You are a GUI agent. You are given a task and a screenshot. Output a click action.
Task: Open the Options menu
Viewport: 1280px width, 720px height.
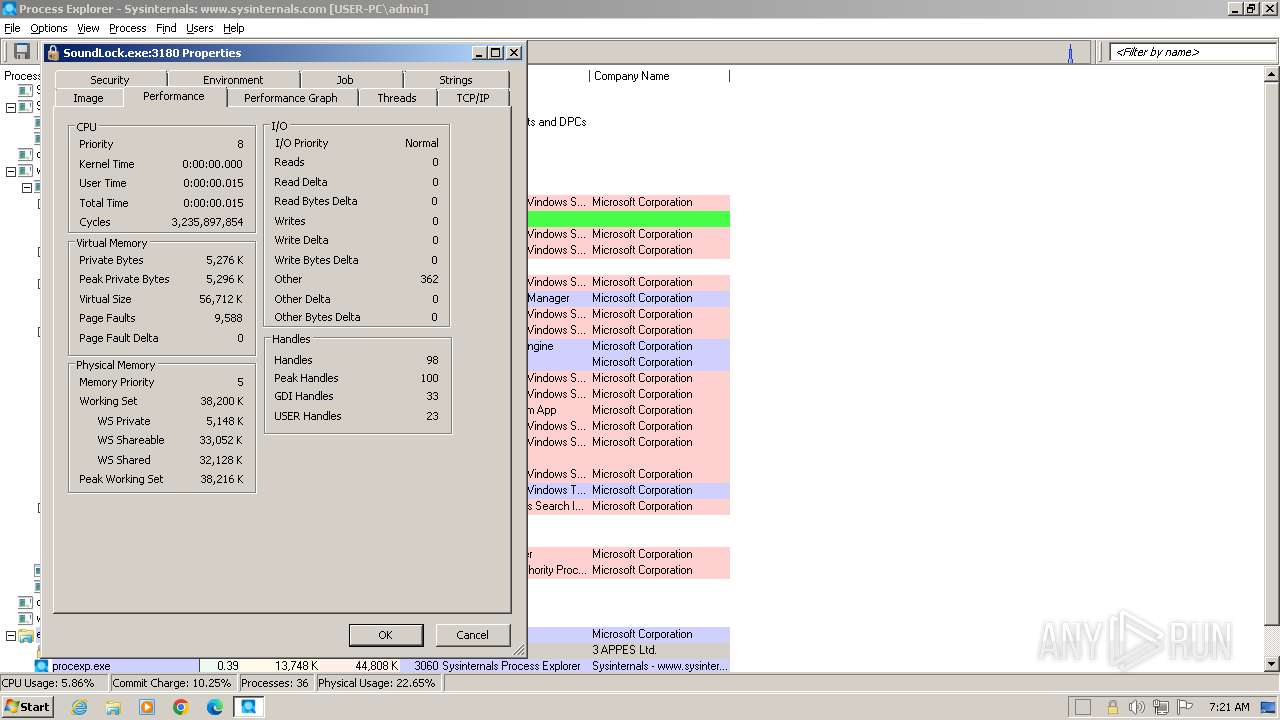point(48,28)
